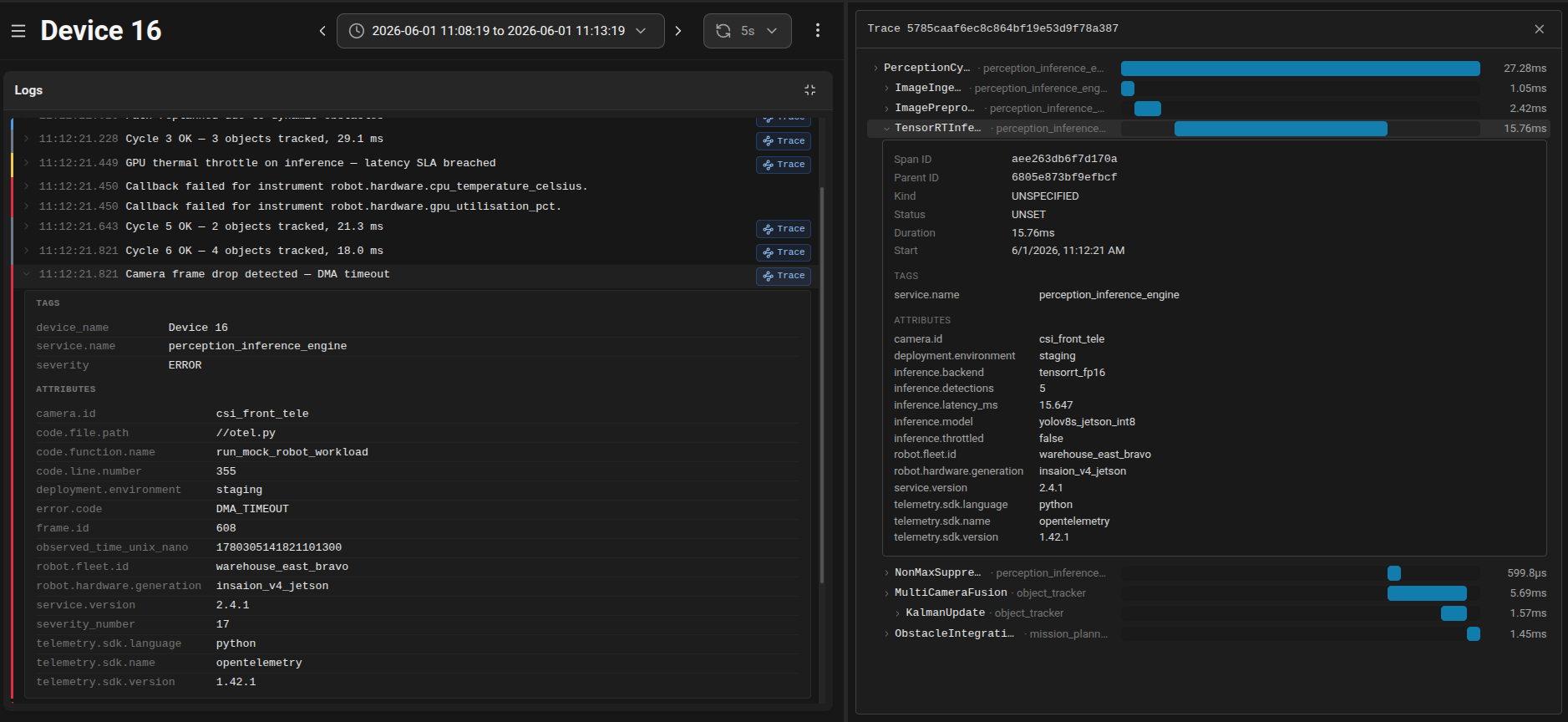
Task: Click the Device 16 page title
Action: click(101, 31)
